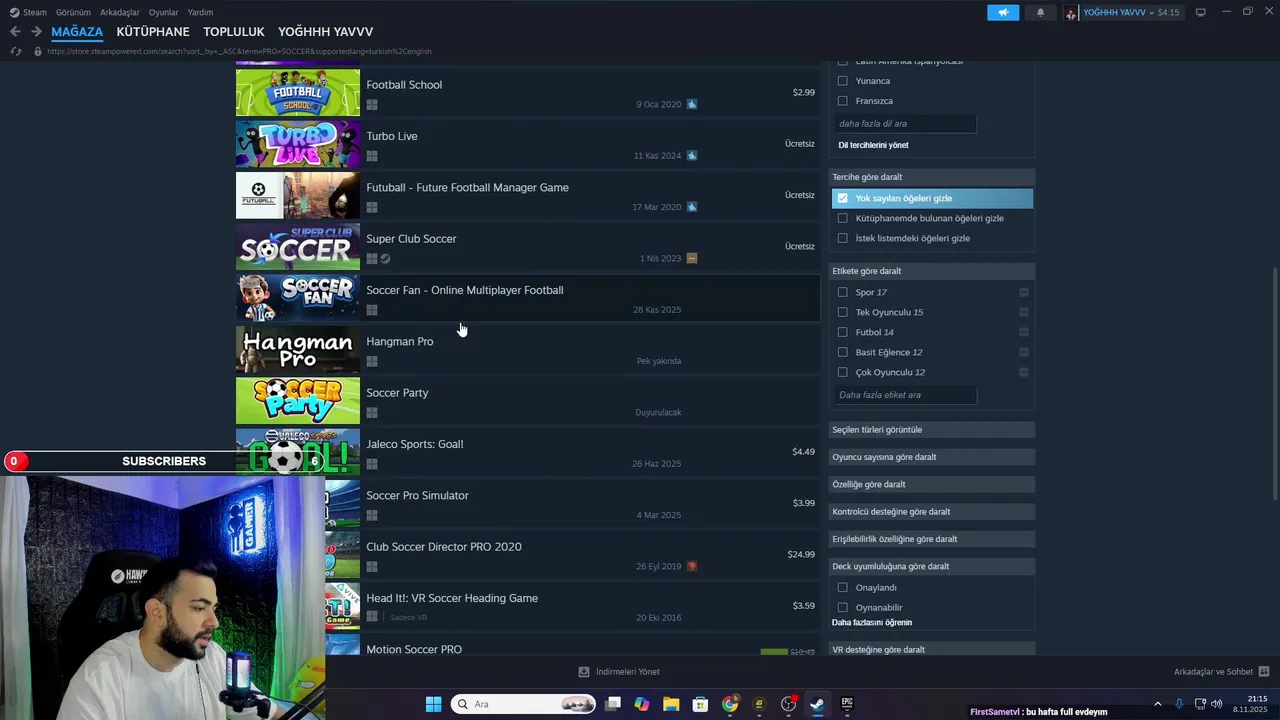
Task: Click the review icon on Futuball row
Action: 691,207
